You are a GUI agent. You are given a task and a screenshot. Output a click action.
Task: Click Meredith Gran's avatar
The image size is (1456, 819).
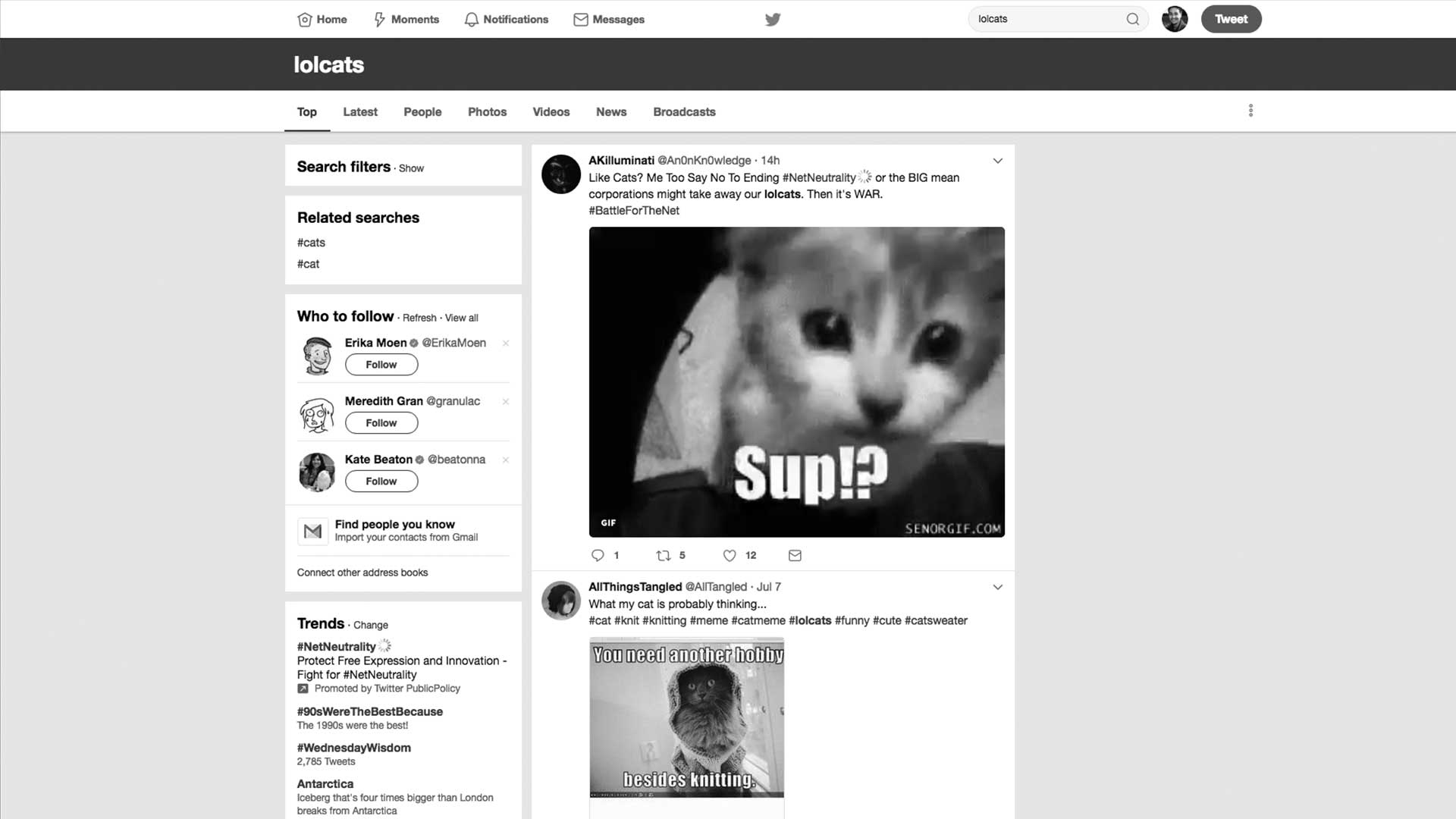pyautogui.click(x=317, y=414)
